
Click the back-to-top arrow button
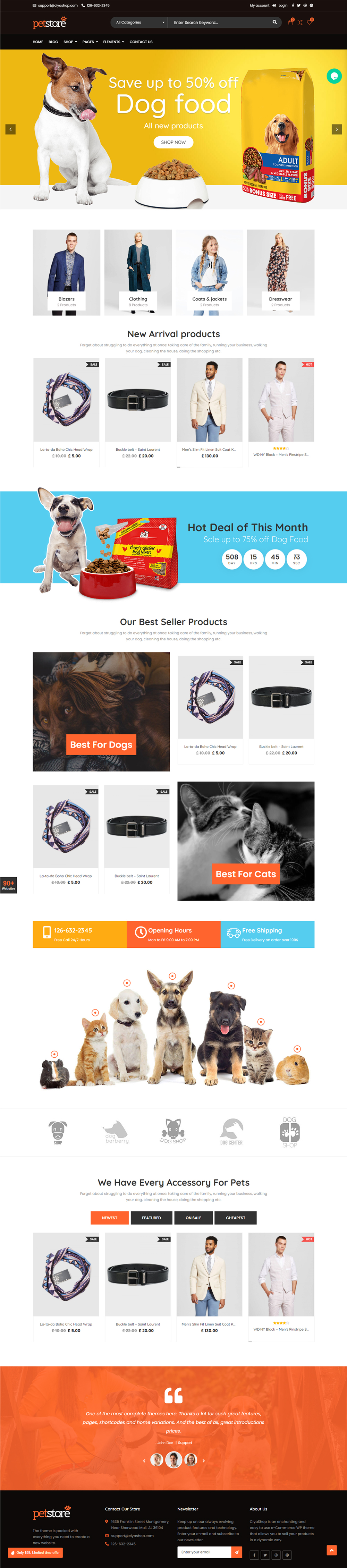pyautogui.click(x=332, y=1550)
